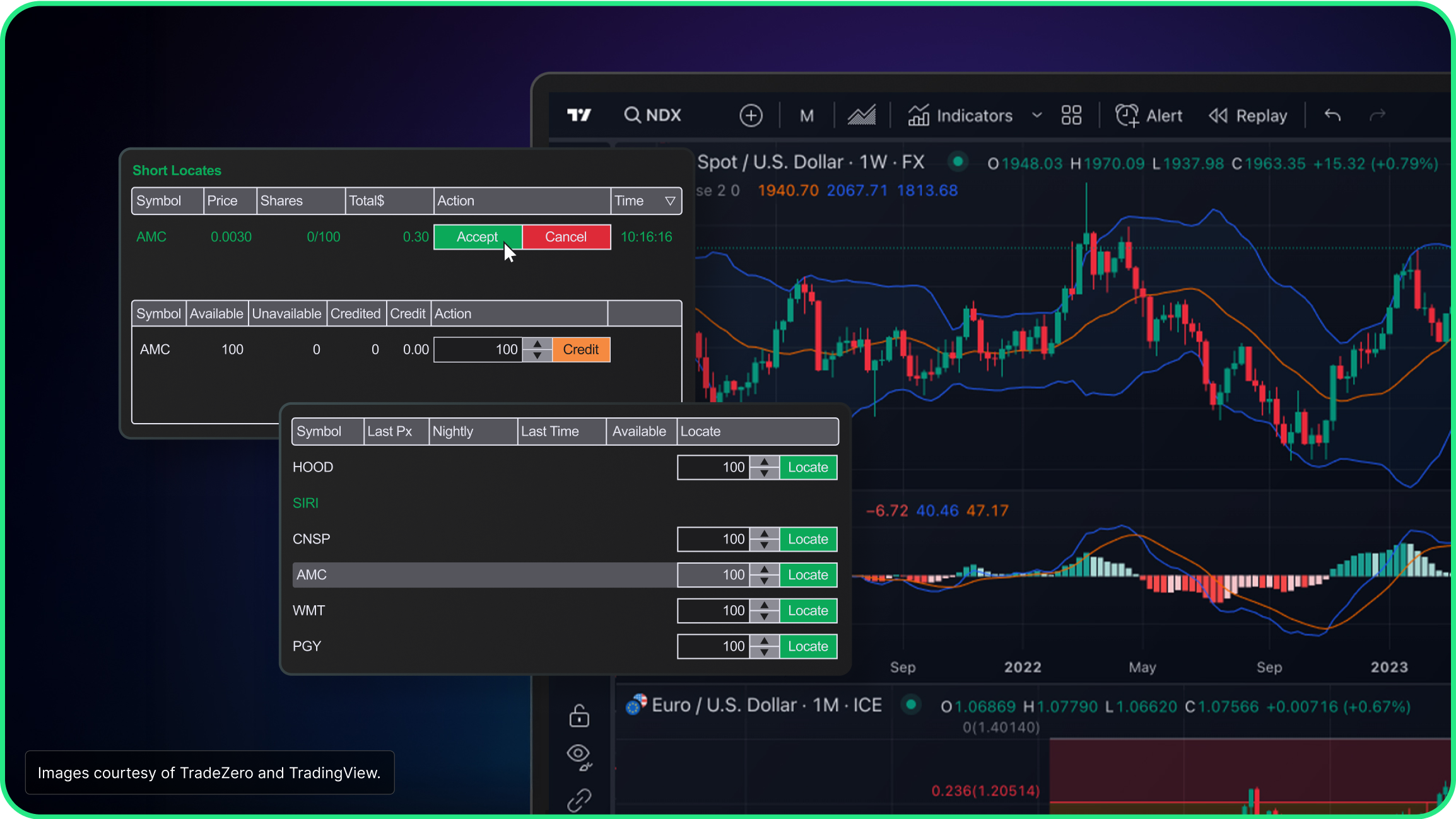Toggle the hide drawings eye icon
The height and width of the screenshot is (819, 1456).
coord(578,755)
